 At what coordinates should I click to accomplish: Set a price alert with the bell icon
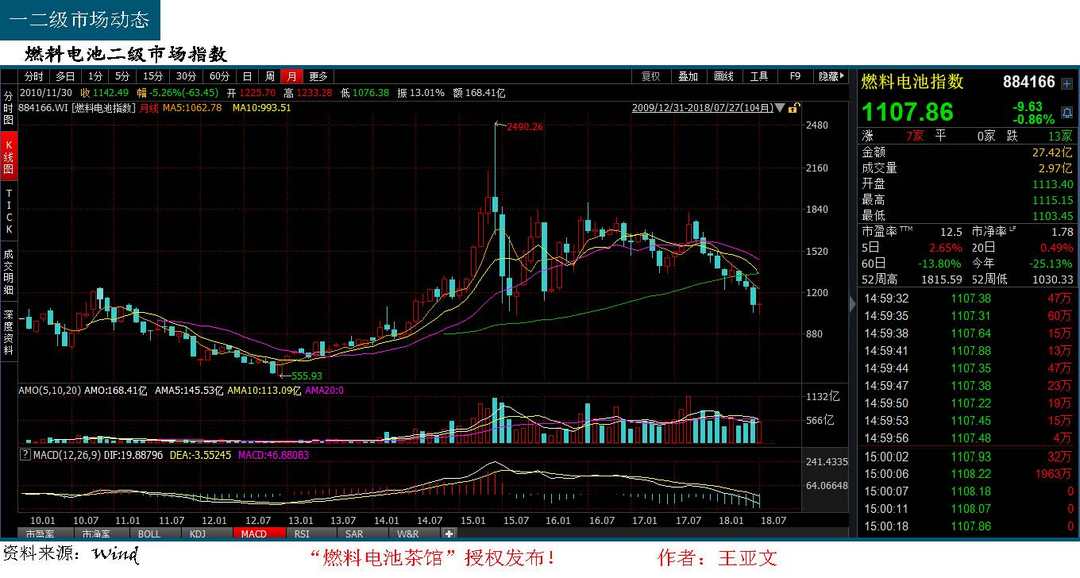tap(1067, 112)
